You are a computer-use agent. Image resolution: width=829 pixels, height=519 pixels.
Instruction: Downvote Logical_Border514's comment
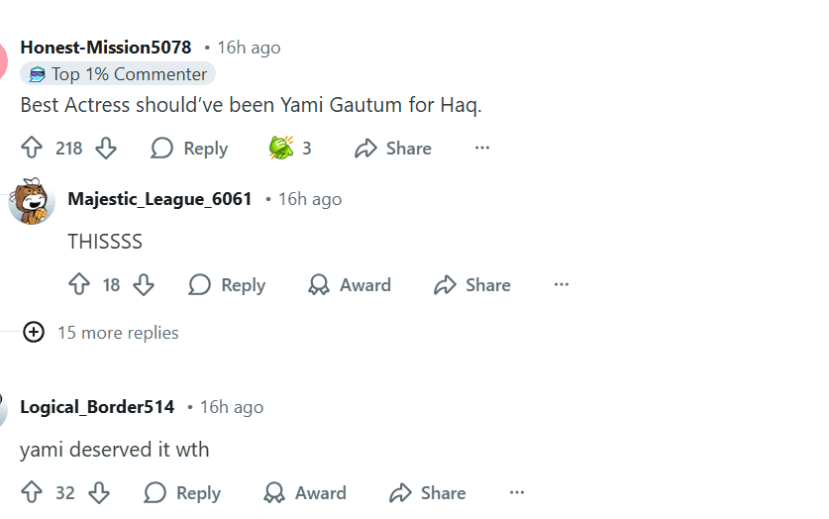(98, 493)
